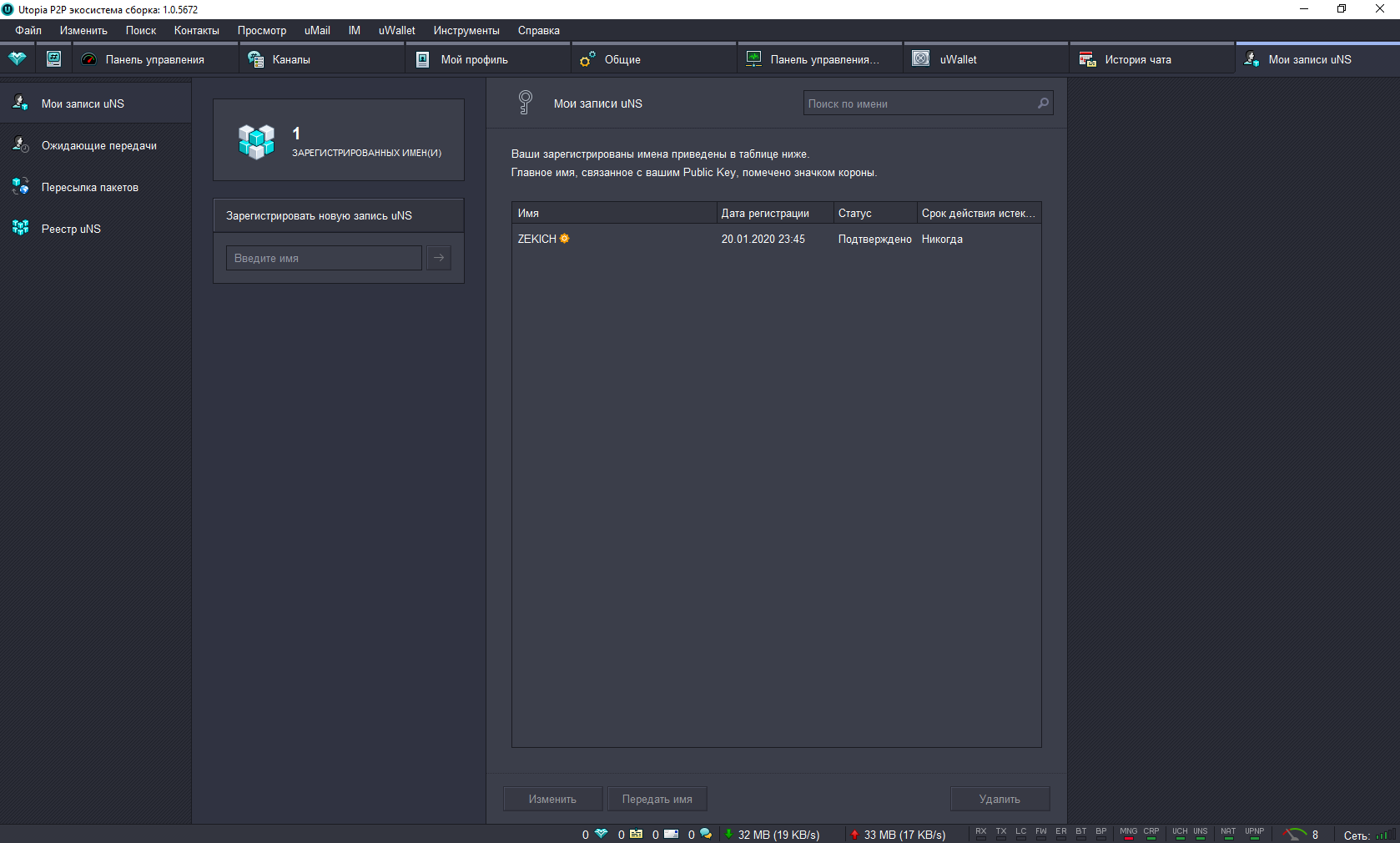Click the Мои записи uNS tab icon
1400x843 pixels.
tap(1251, 58)
